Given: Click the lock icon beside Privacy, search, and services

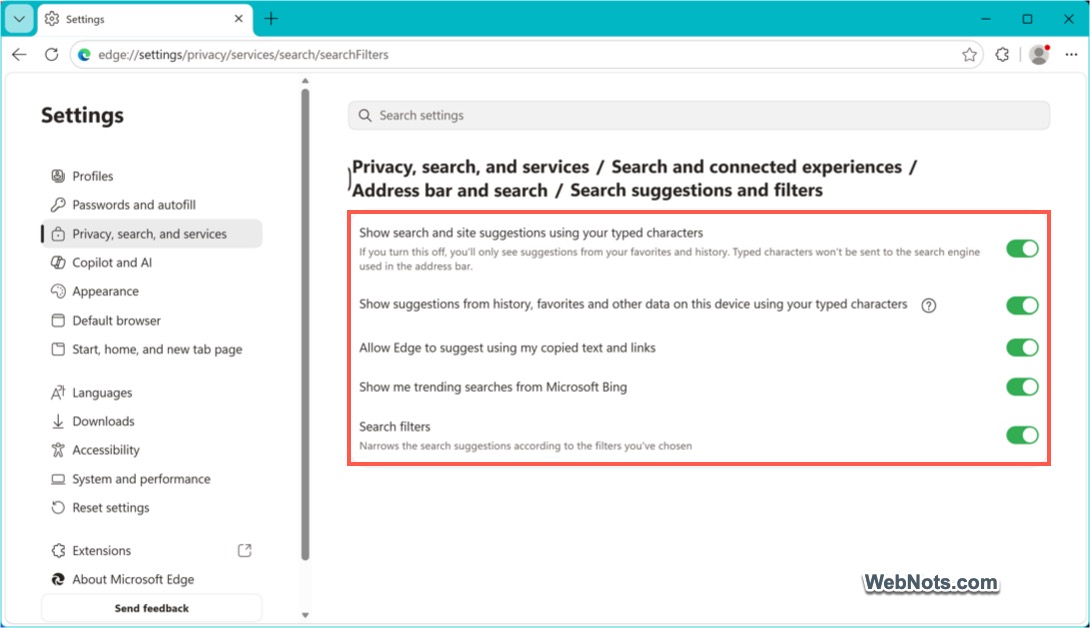Looking at the screenshot, I should (x=58, y=234).
